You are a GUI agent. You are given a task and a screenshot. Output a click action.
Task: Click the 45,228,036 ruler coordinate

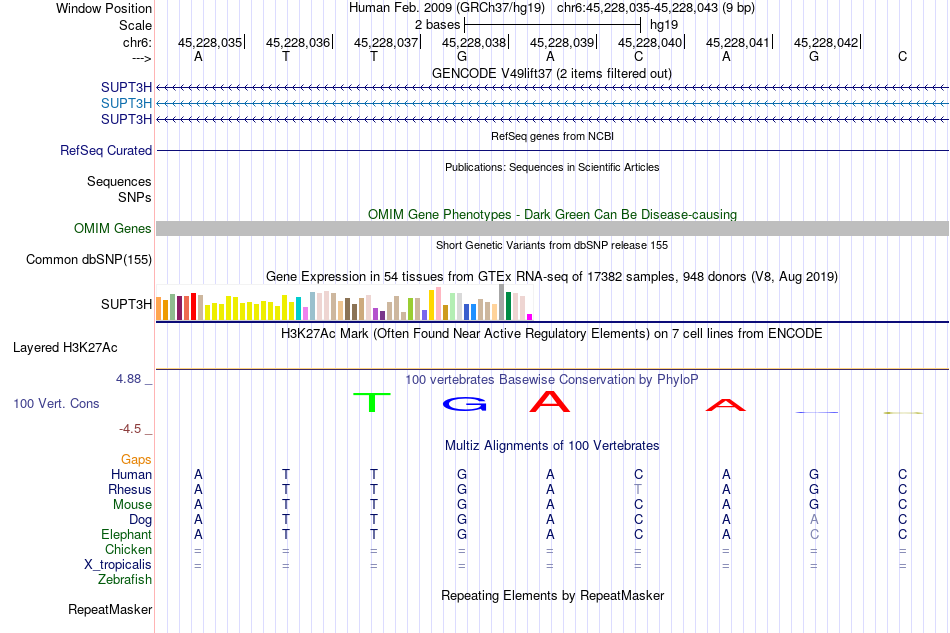pyautogui.click(x=297, y=42)
